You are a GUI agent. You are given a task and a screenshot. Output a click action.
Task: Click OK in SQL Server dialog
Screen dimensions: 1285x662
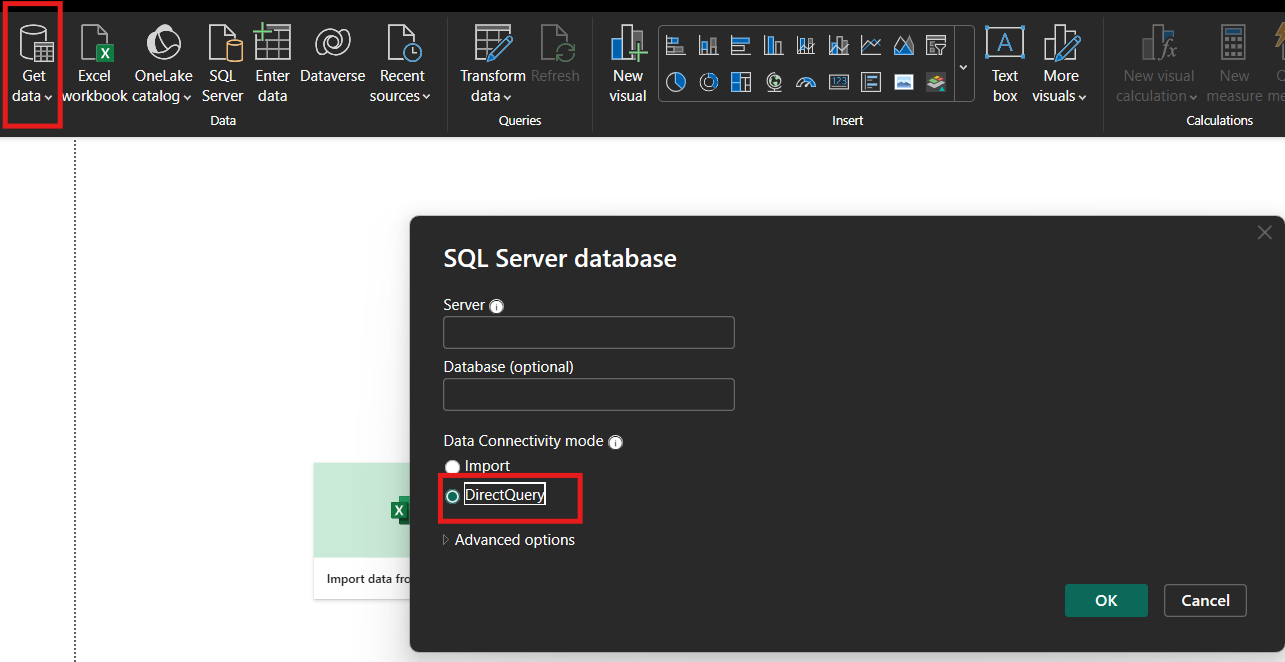click(x=1106, y=600)
